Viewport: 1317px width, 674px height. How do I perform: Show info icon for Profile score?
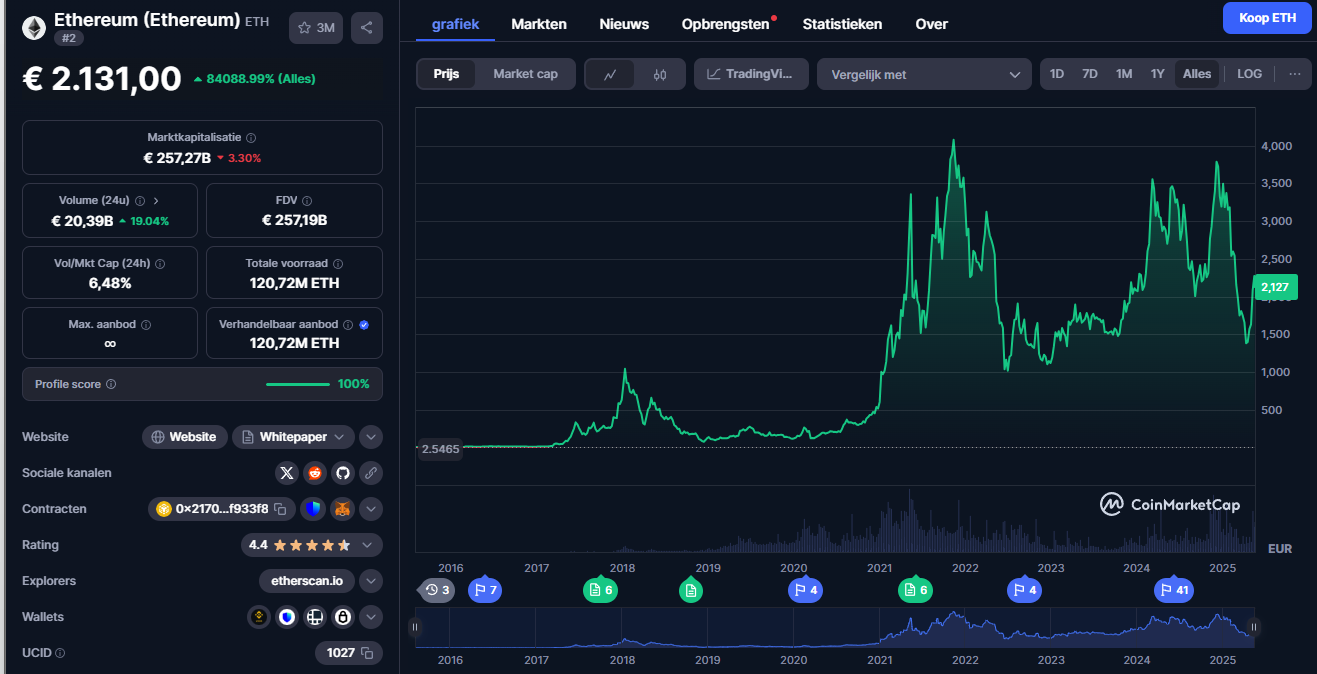click(111, 384)
